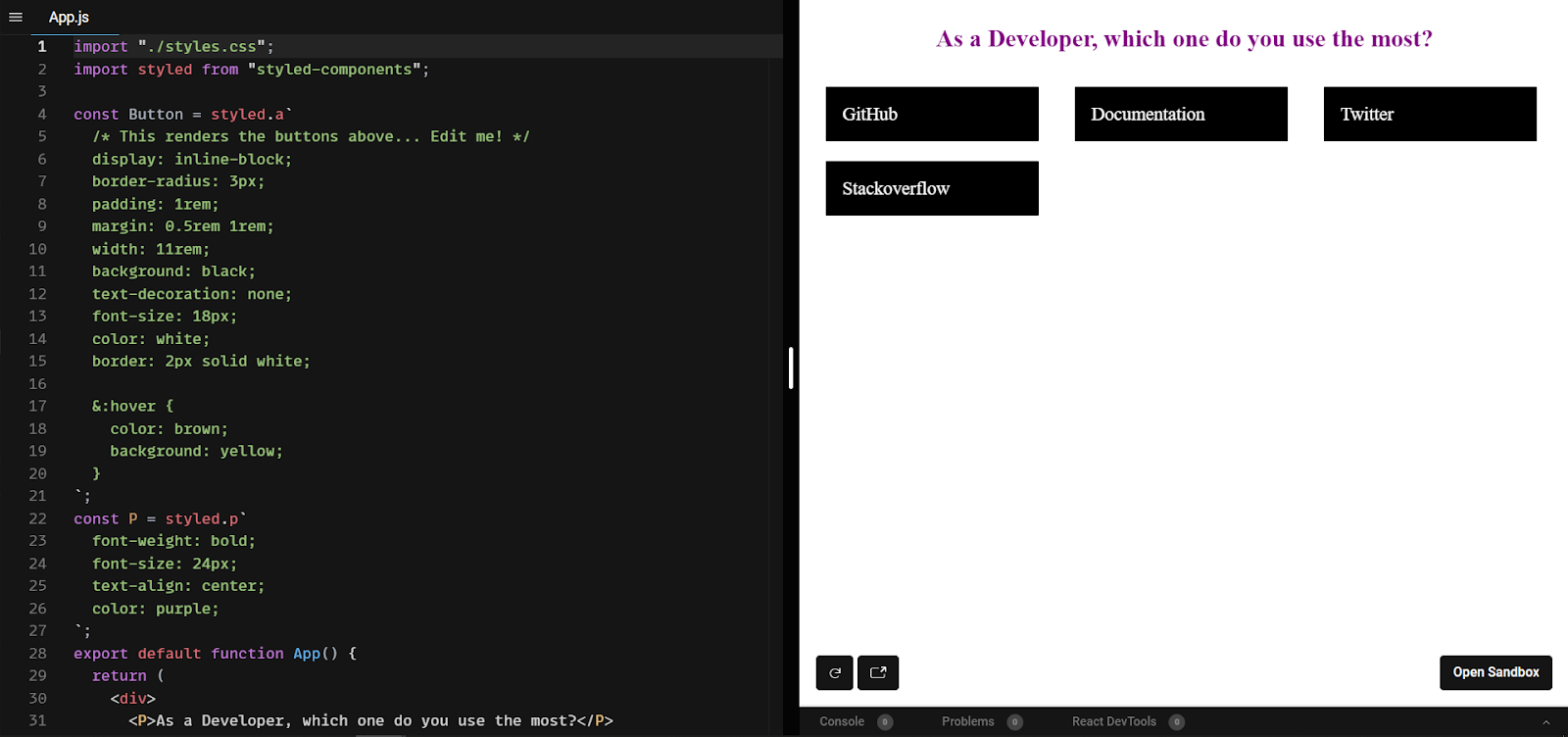Screen dimensions: 1568x737
Task: Click the Problems tab count badge
Action: tap(1015, 722)
